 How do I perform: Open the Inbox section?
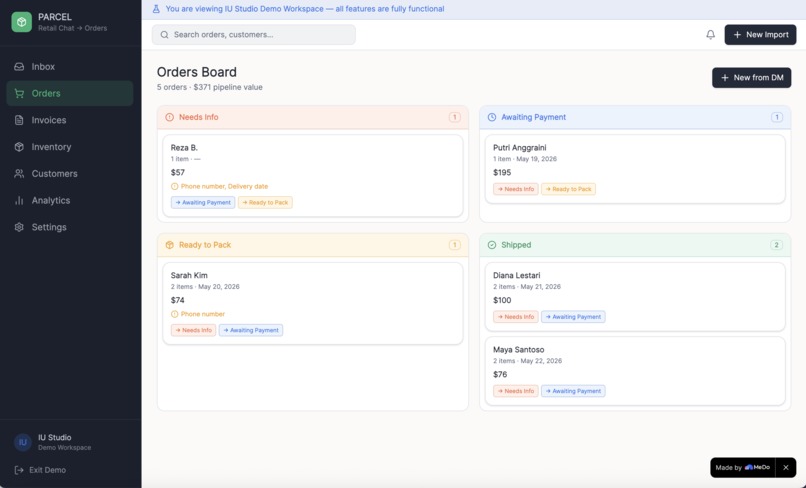coord(70,66)
